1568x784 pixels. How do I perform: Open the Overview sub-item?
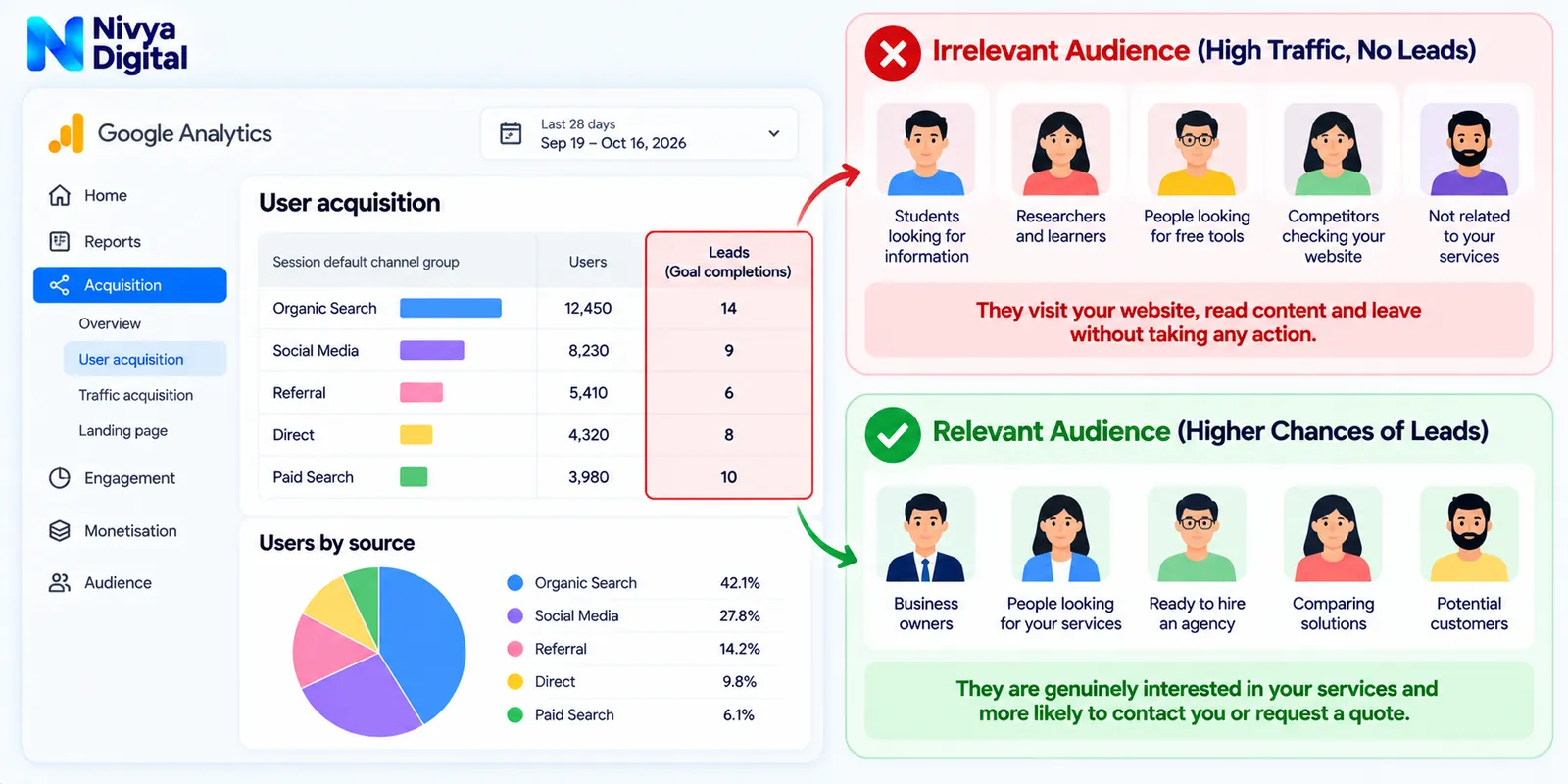[x=110, y=323]
